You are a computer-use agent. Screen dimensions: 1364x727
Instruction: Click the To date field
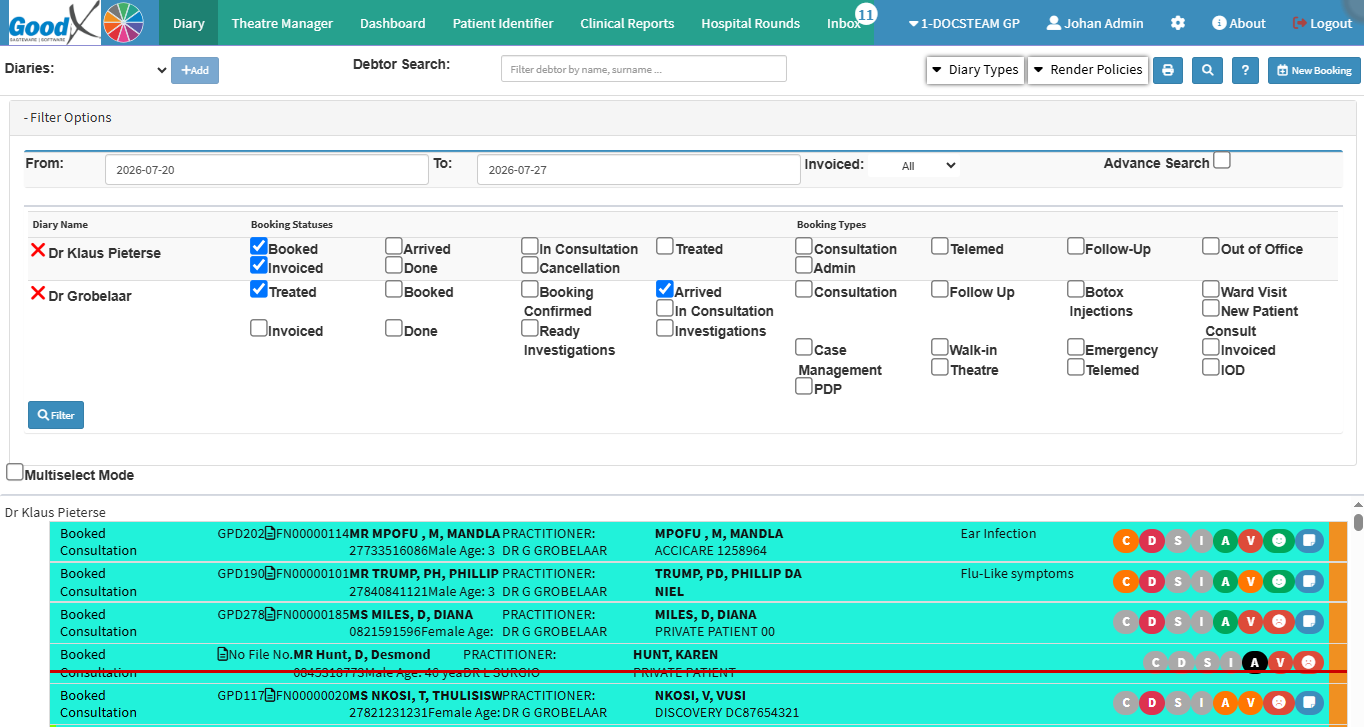(x=639, y=170)
